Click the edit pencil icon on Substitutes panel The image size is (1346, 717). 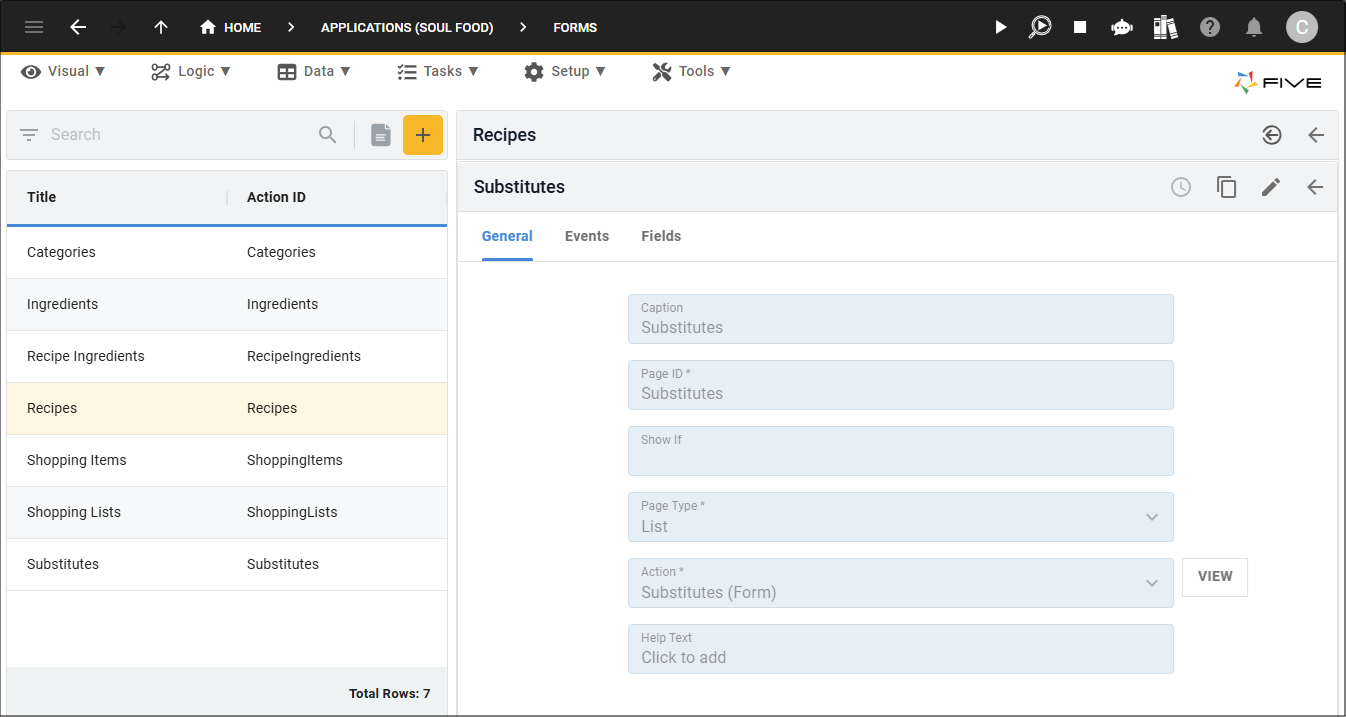pos(1270,187)
